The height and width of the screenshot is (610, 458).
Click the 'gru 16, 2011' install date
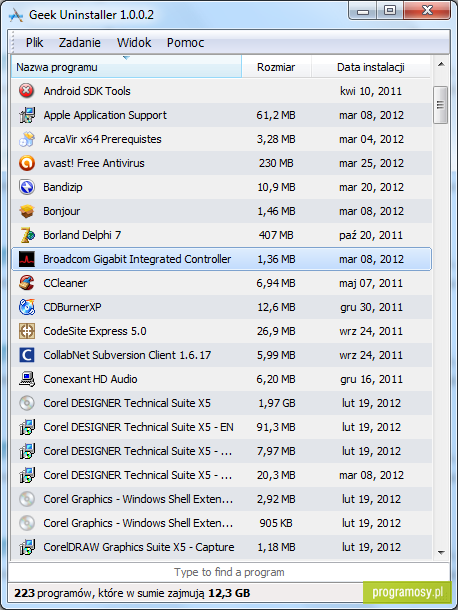point(371,379)
